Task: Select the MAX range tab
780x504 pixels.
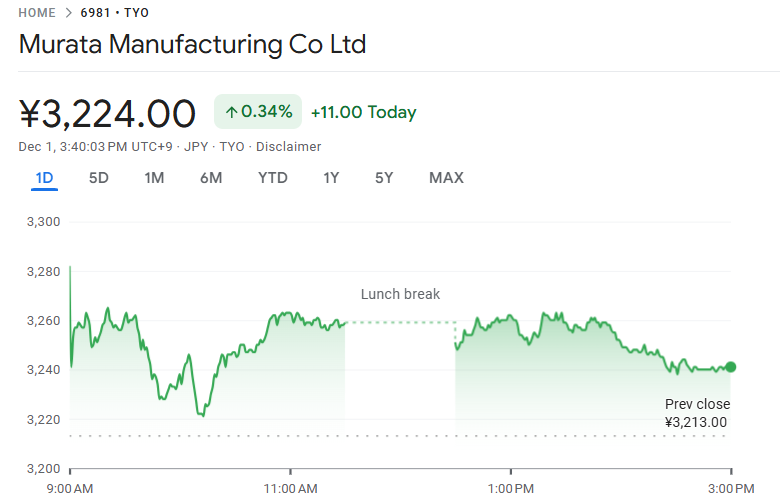Action: pos(446,178)
